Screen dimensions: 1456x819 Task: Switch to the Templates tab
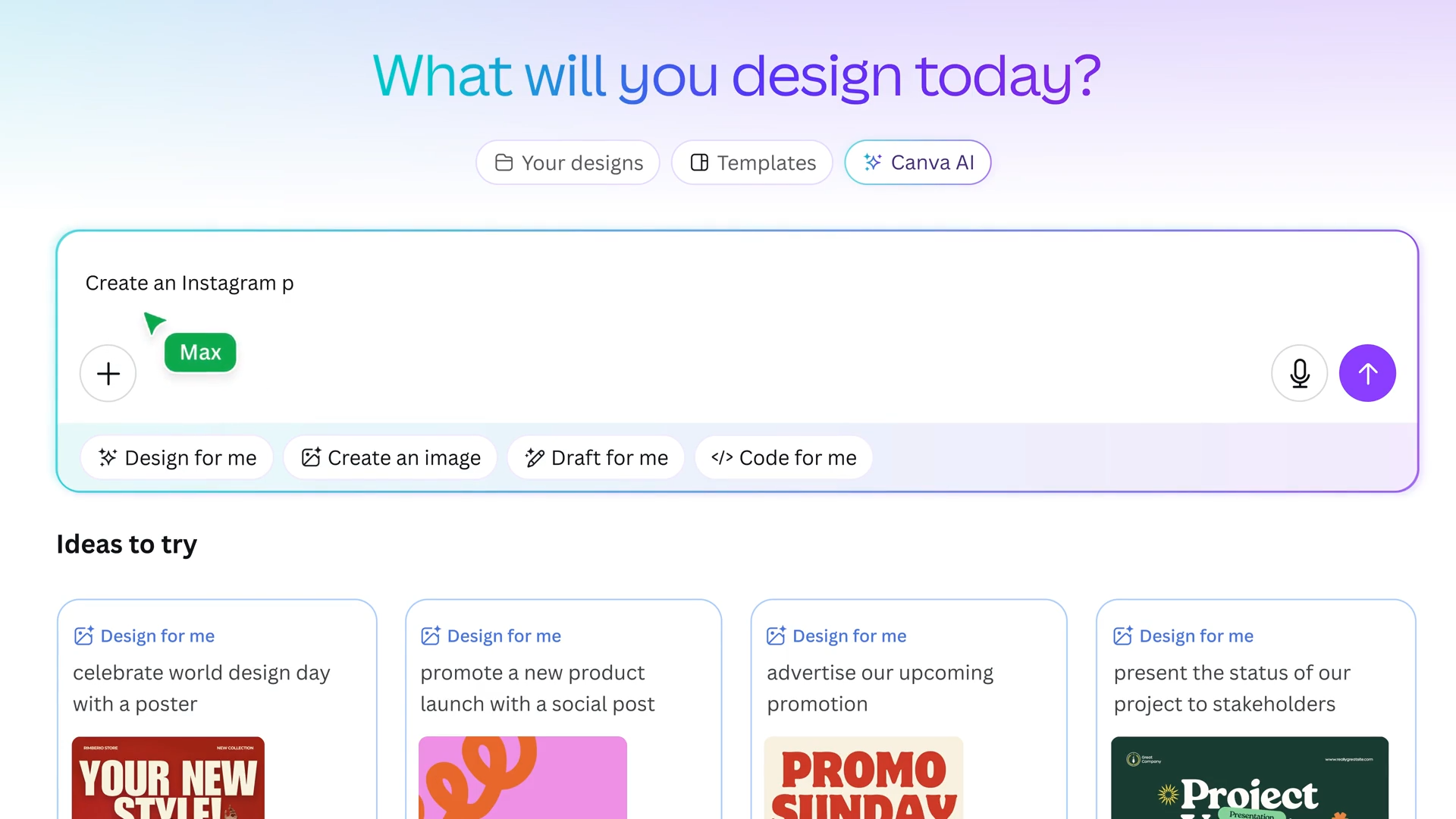(x=751, y=162)
